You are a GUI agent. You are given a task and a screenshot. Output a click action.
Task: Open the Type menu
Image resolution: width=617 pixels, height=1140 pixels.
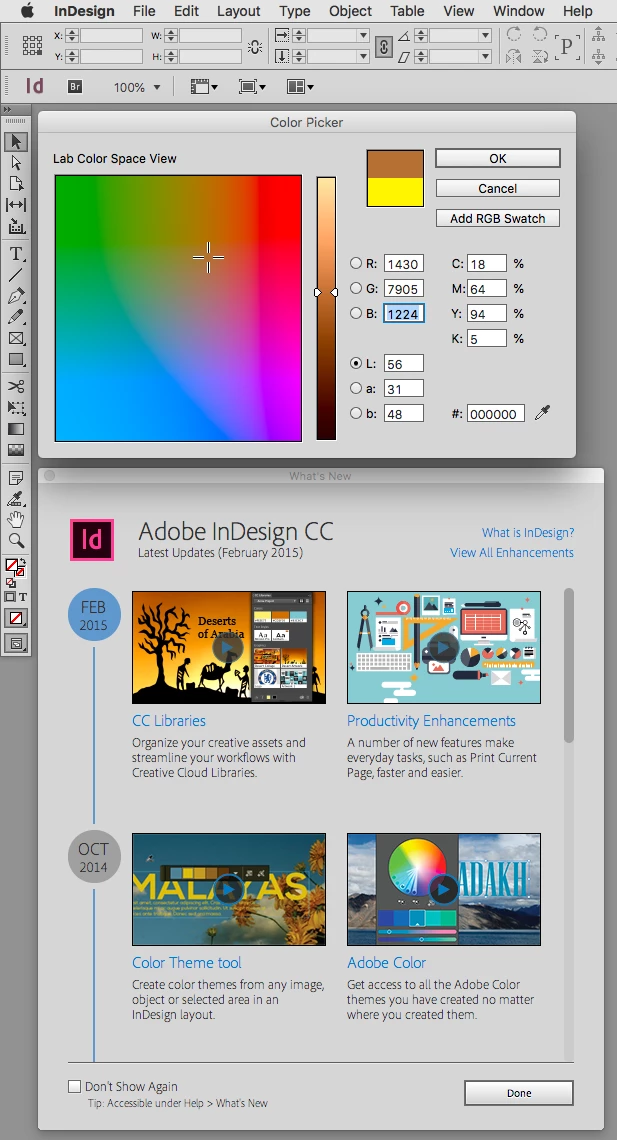point(294,11)
